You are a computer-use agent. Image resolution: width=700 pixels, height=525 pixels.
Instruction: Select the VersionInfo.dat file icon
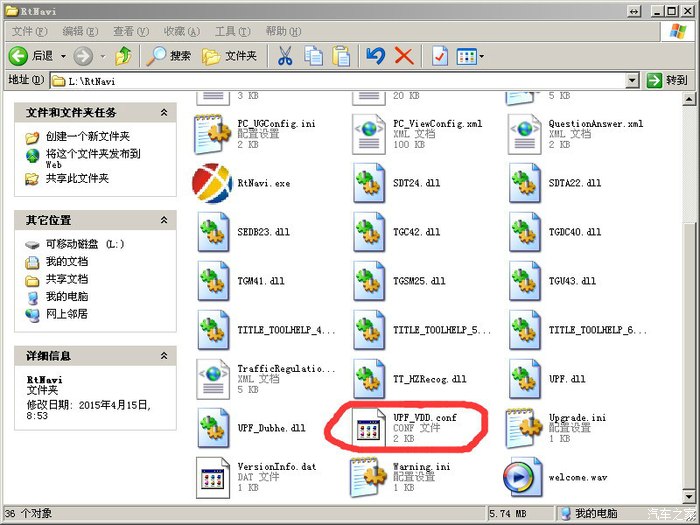tap(212, 477)
